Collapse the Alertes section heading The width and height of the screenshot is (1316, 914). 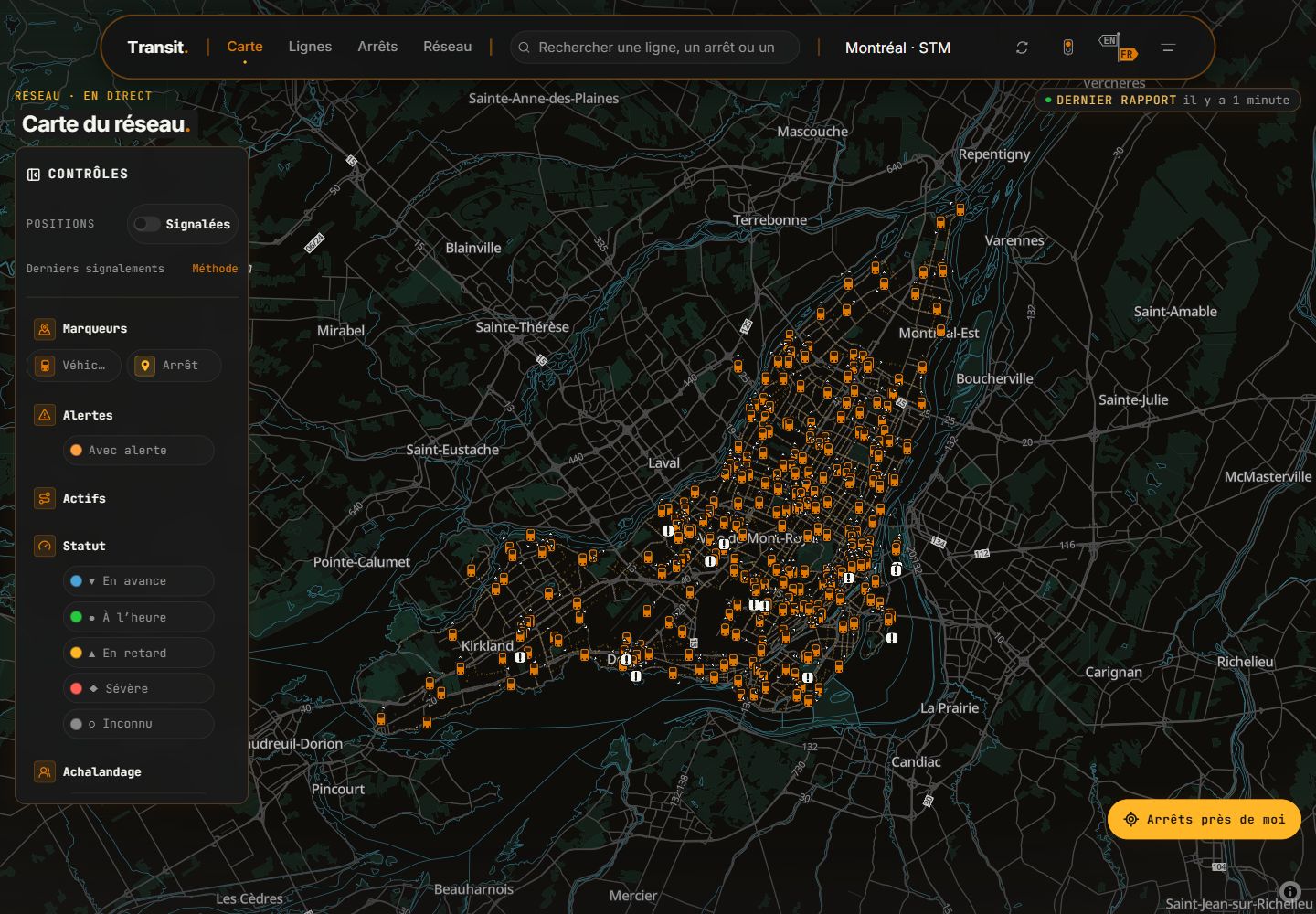pyautogui.click(x=88, y=415)
